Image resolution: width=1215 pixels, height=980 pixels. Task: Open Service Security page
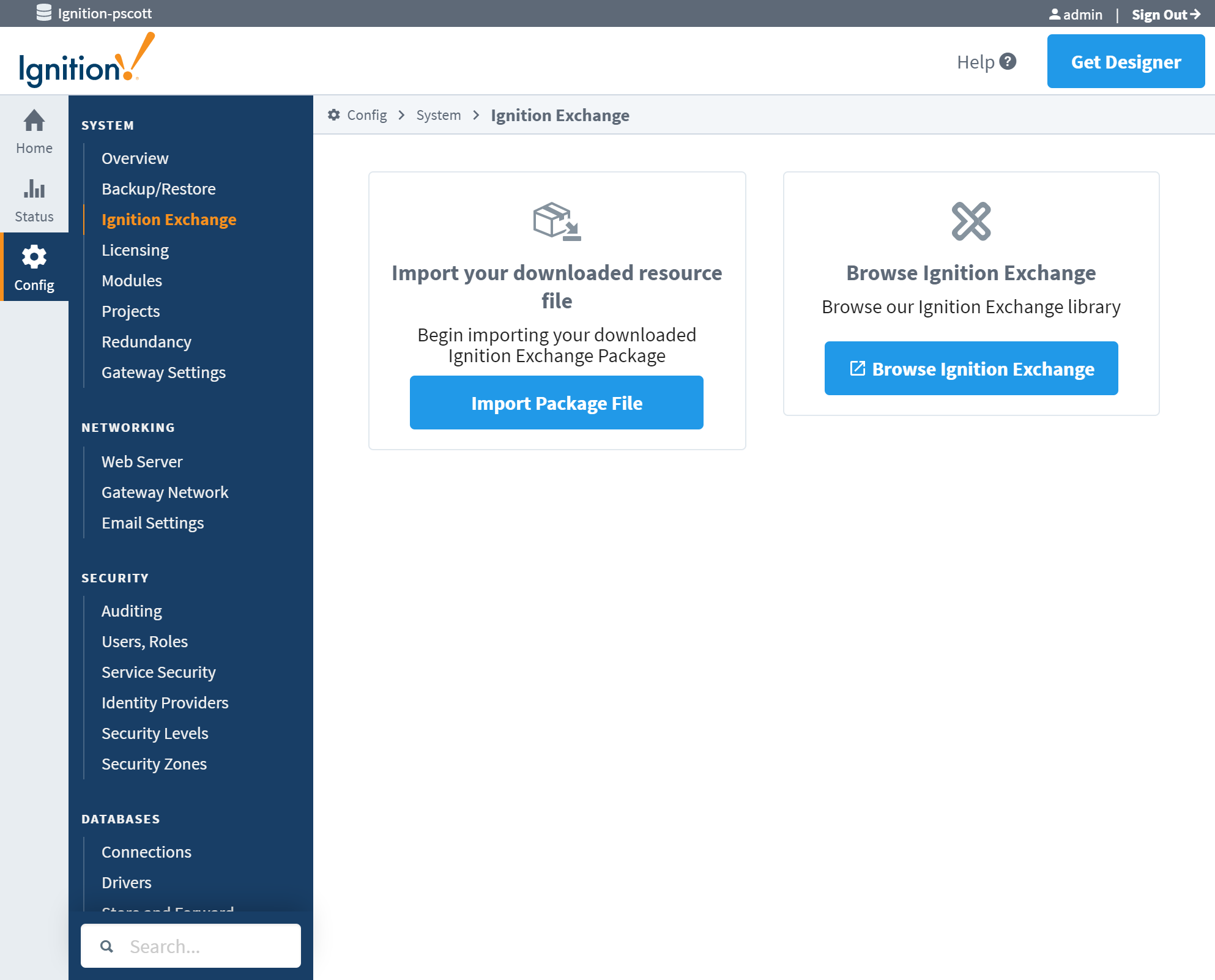[x=158, y=672]
